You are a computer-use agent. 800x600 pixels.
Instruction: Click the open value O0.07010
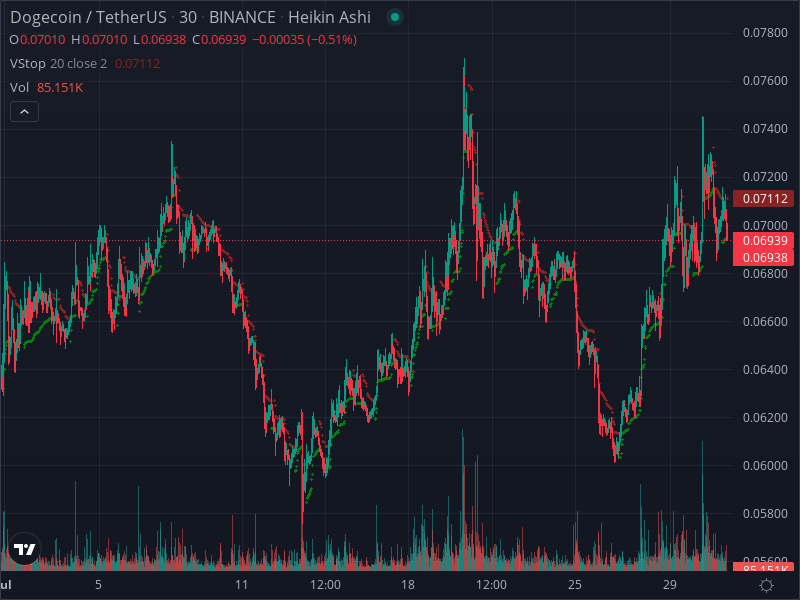(x=38, y=40)
